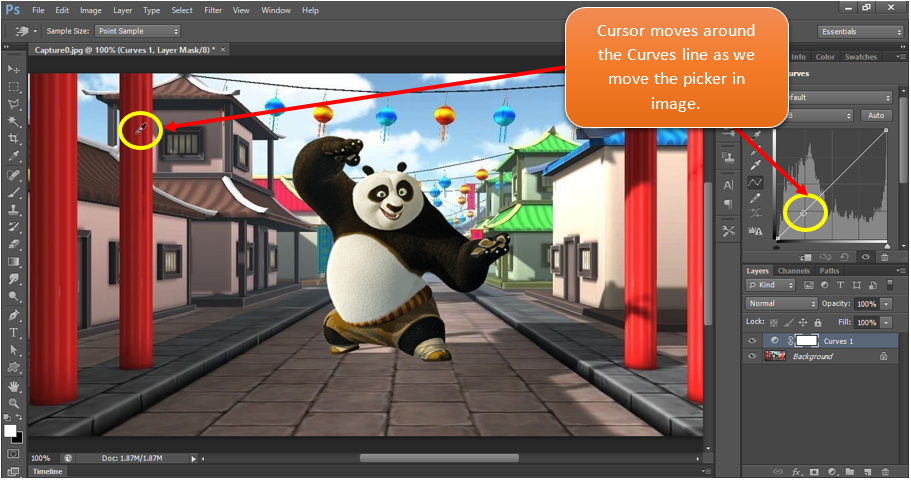The height and width of the screenshot is (480, 911).
Task: Select the Move tool in the toolbox
Action: pos(14,68)
